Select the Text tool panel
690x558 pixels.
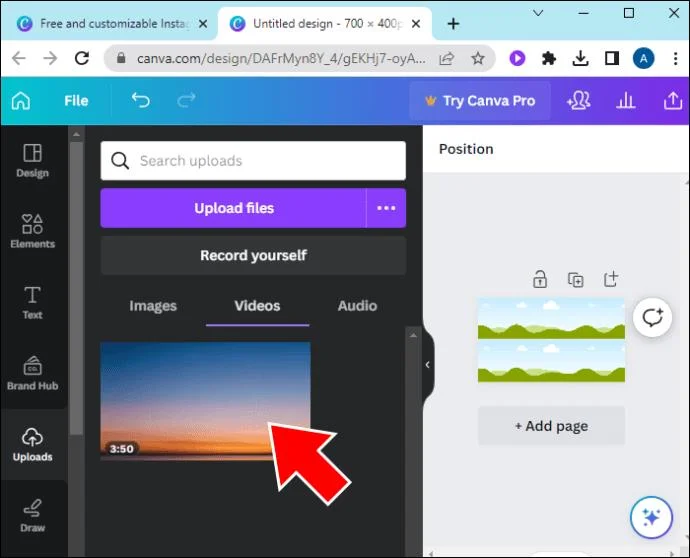(33, 302)
